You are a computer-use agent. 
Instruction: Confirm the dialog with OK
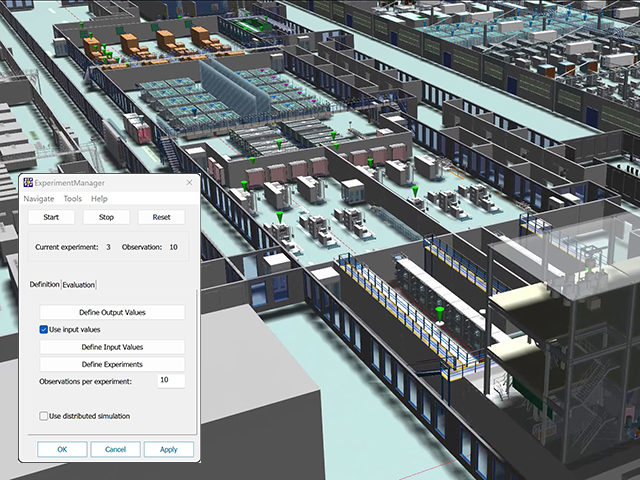tap(62, 450)
